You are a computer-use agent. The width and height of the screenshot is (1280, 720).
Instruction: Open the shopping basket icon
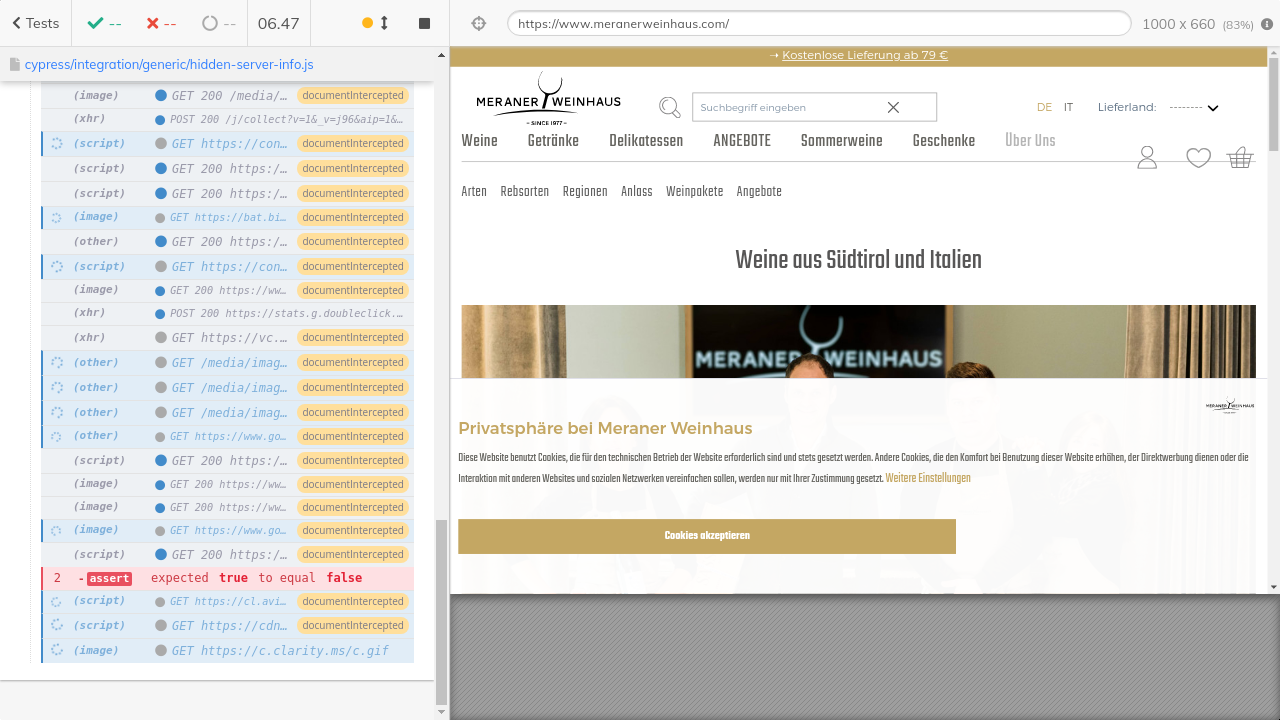point(1240,157)
